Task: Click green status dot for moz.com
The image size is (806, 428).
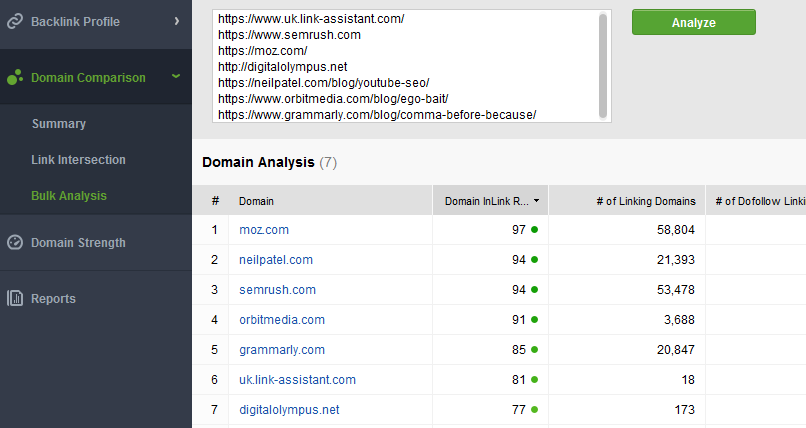Action: pyautogui.click(x=535, y=230)
